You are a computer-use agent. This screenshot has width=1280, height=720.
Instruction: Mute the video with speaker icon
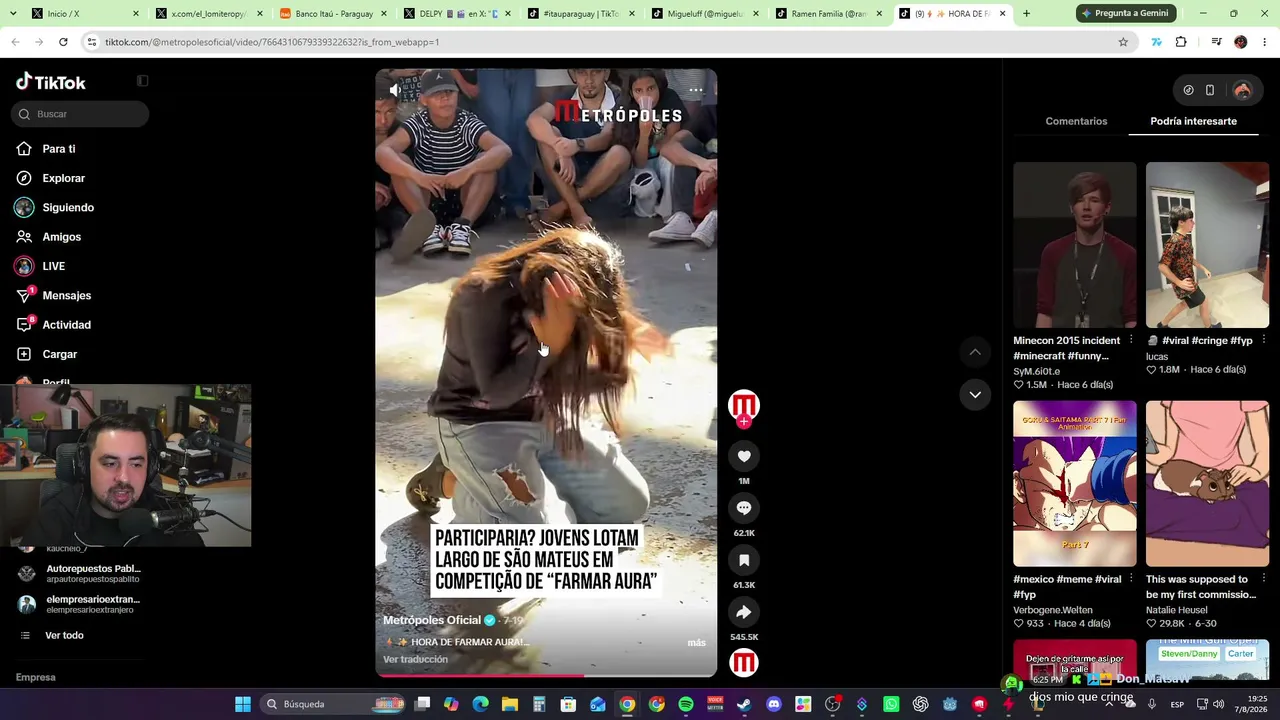tap(396, 90)
